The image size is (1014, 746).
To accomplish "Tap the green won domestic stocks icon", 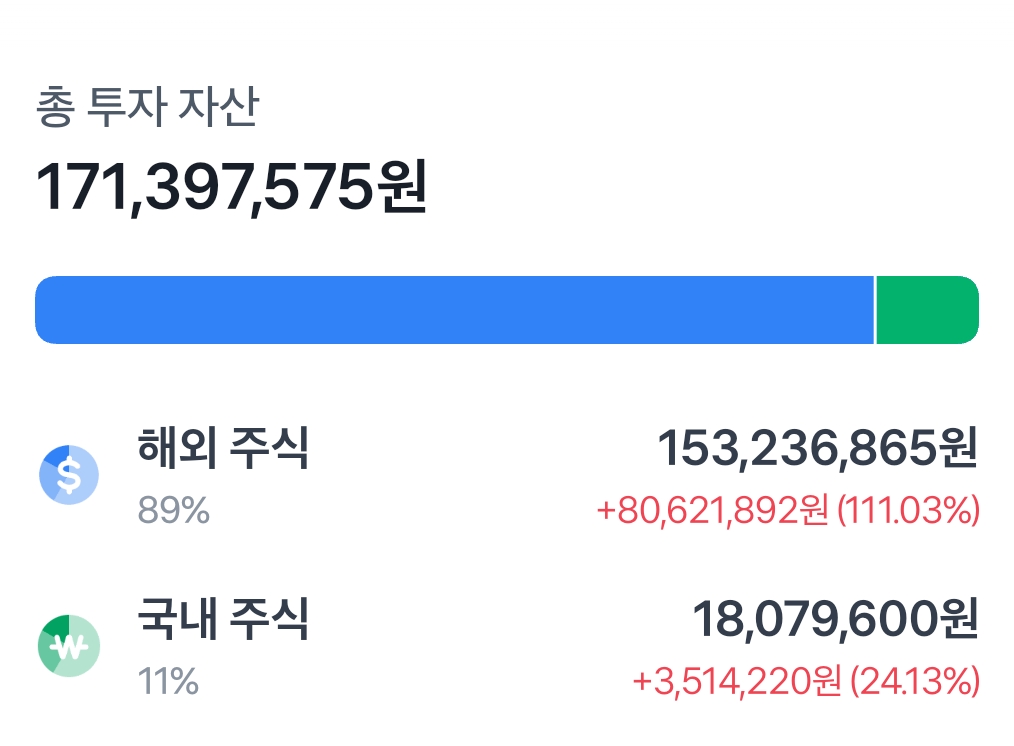I will [69, 645].
